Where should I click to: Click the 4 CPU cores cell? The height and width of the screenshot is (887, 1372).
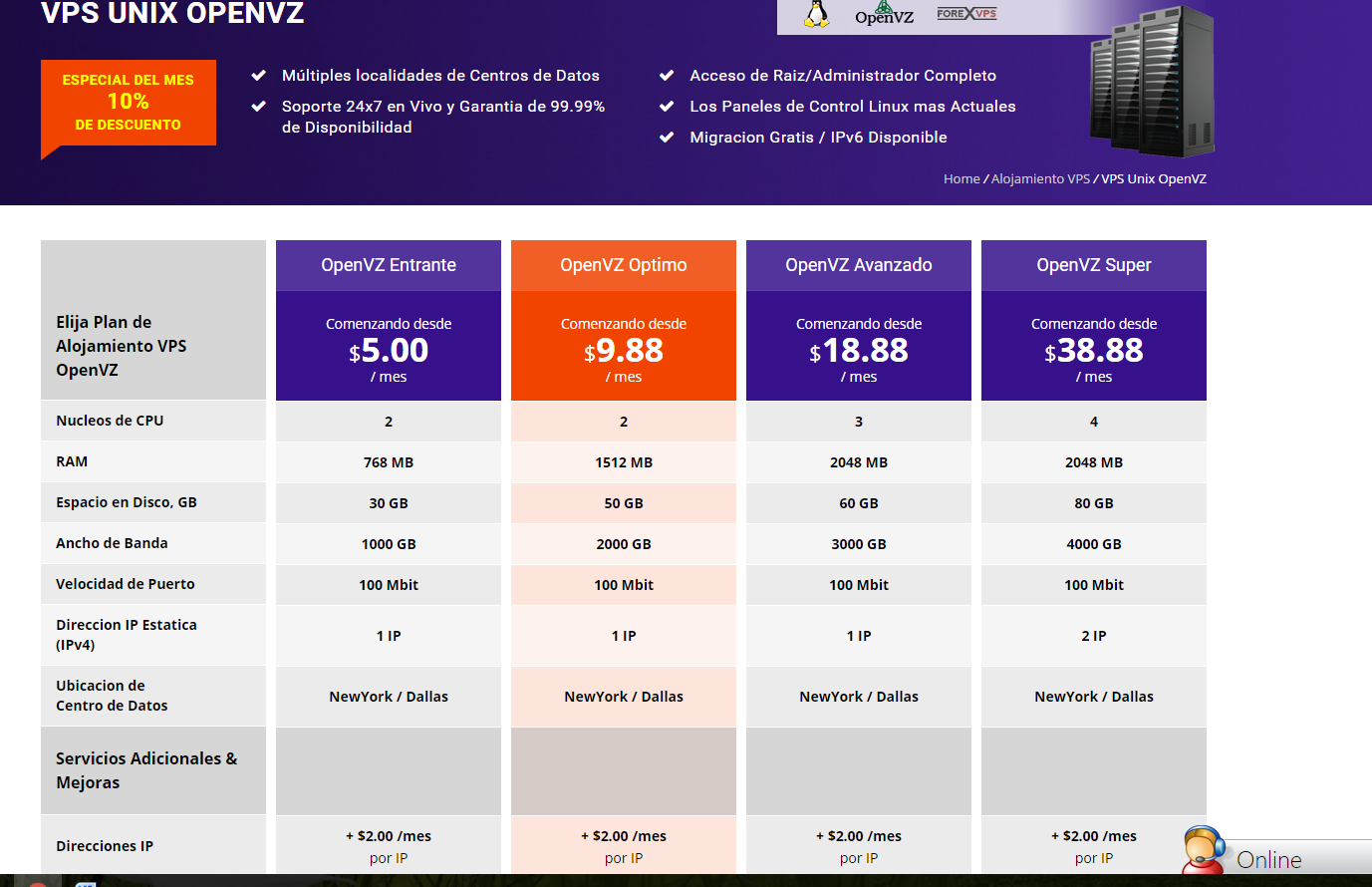[1094, 422]
